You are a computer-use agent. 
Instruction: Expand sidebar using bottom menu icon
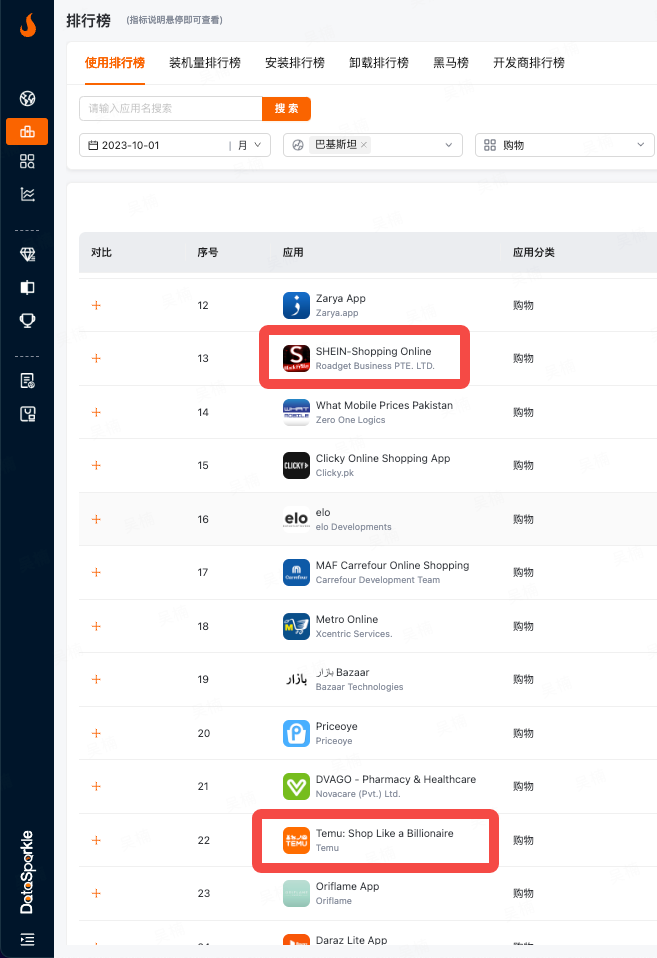27,939
